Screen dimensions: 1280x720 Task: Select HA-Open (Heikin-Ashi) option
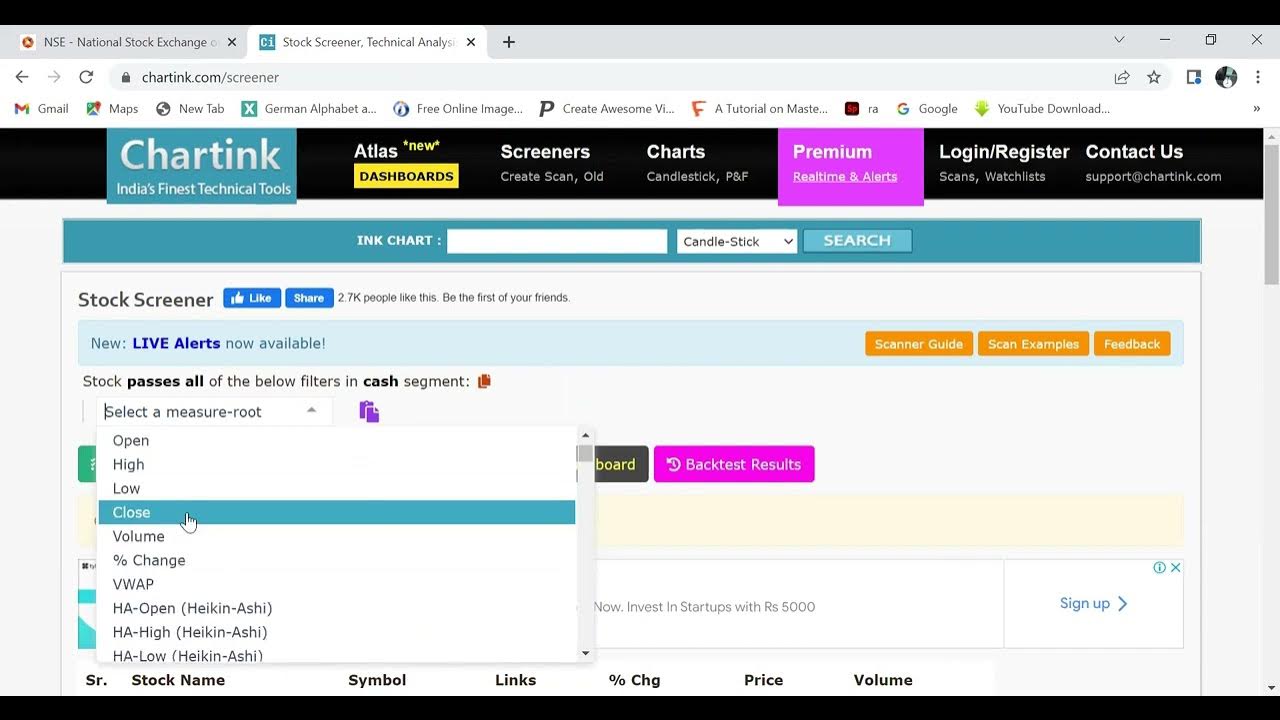click(x=336, y=608)
